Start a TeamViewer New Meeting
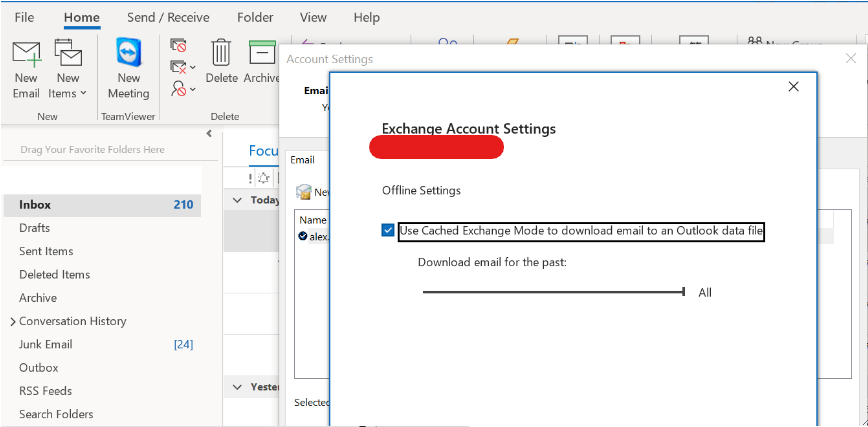Screen dimensions: 868x427 click(128, 70)
